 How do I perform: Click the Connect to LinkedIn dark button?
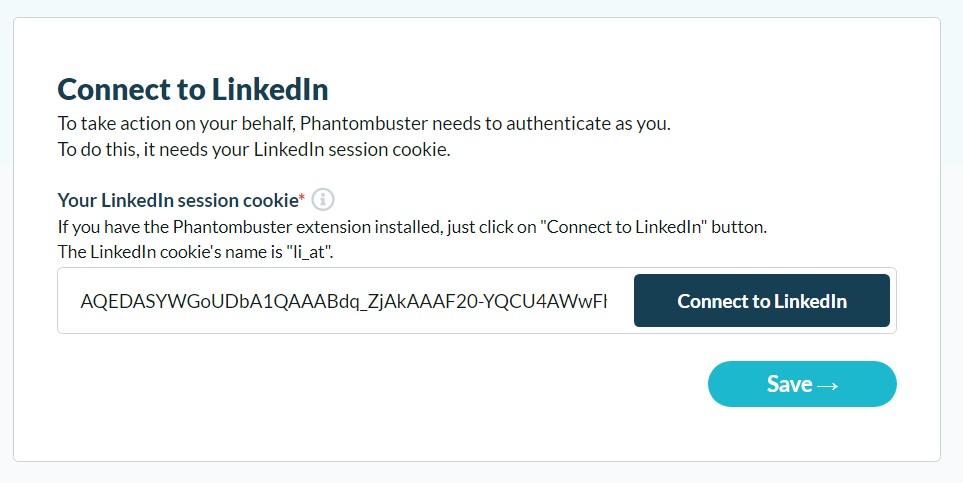[x=762, y=300]
